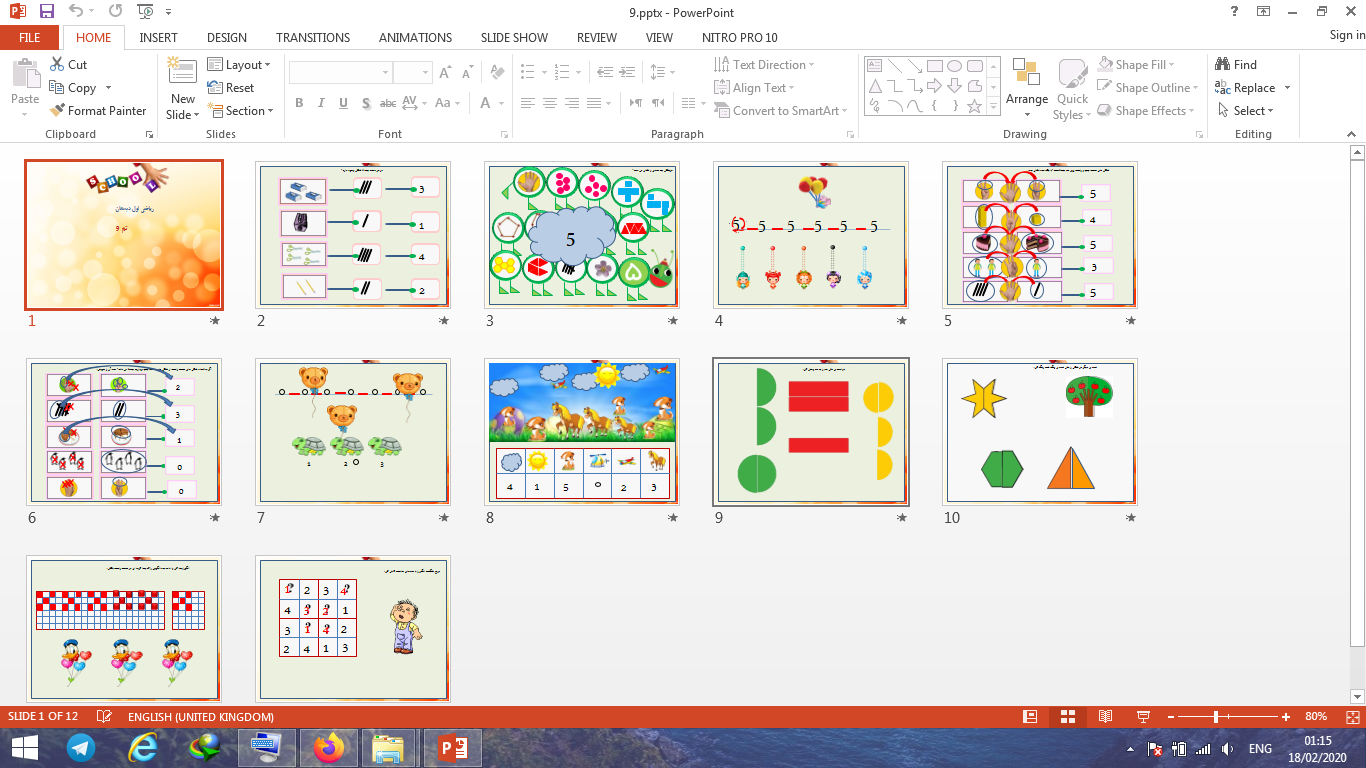Toggle Italic formatting button
The height and width of the screenshot is (768, 1366).
click(321, 103)
